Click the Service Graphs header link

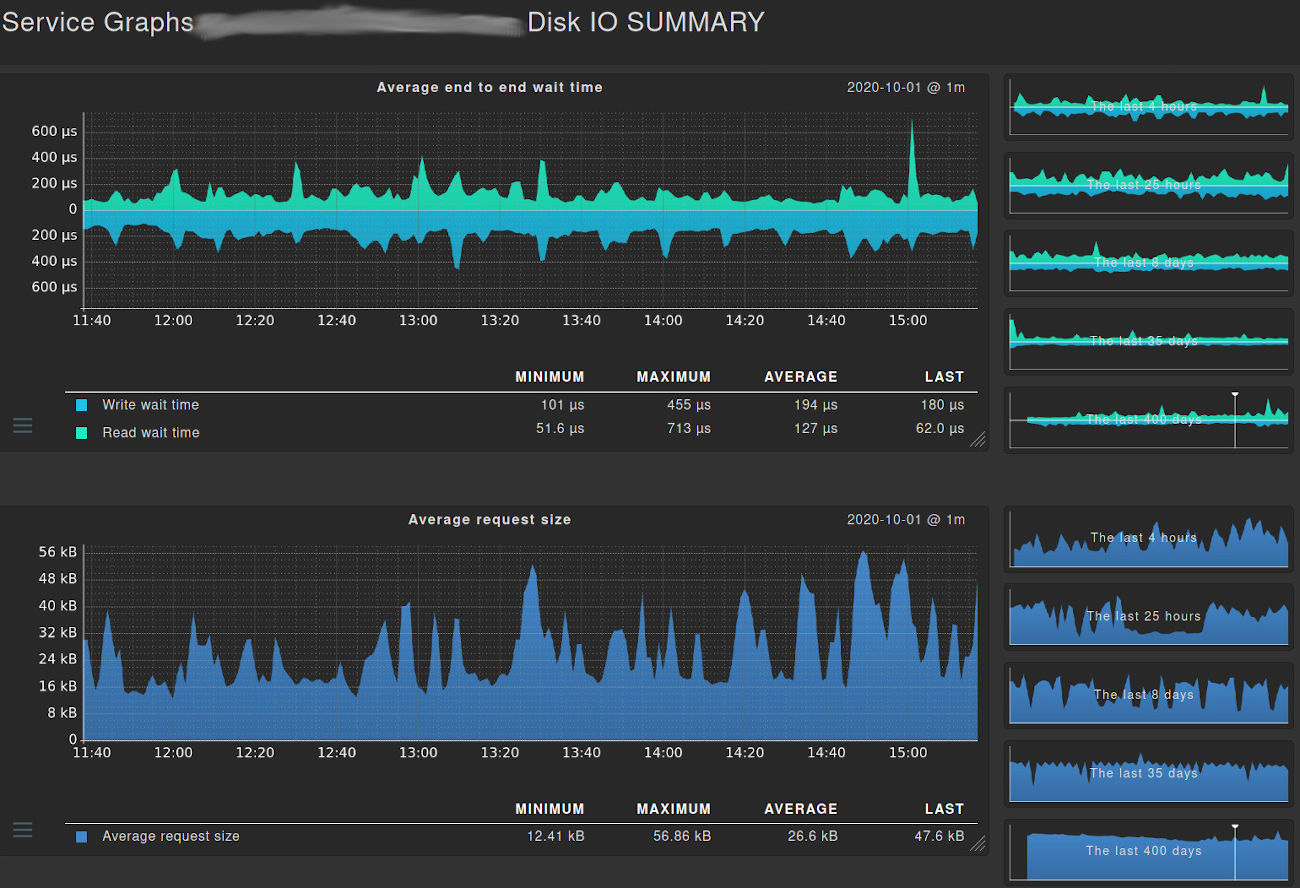click(97, 22)
